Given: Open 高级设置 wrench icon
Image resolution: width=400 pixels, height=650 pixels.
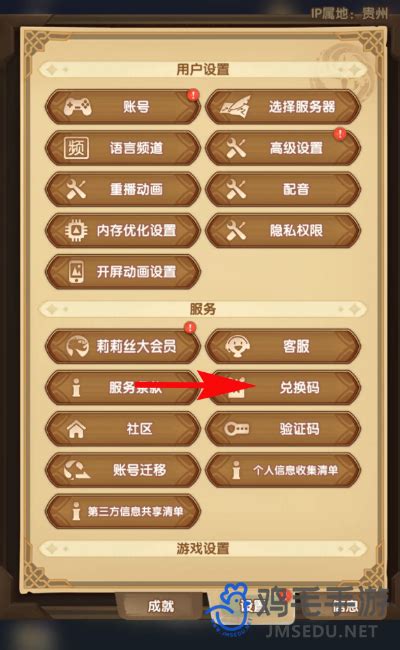Looking at the screenshot, I should click(x=236, y=148).
